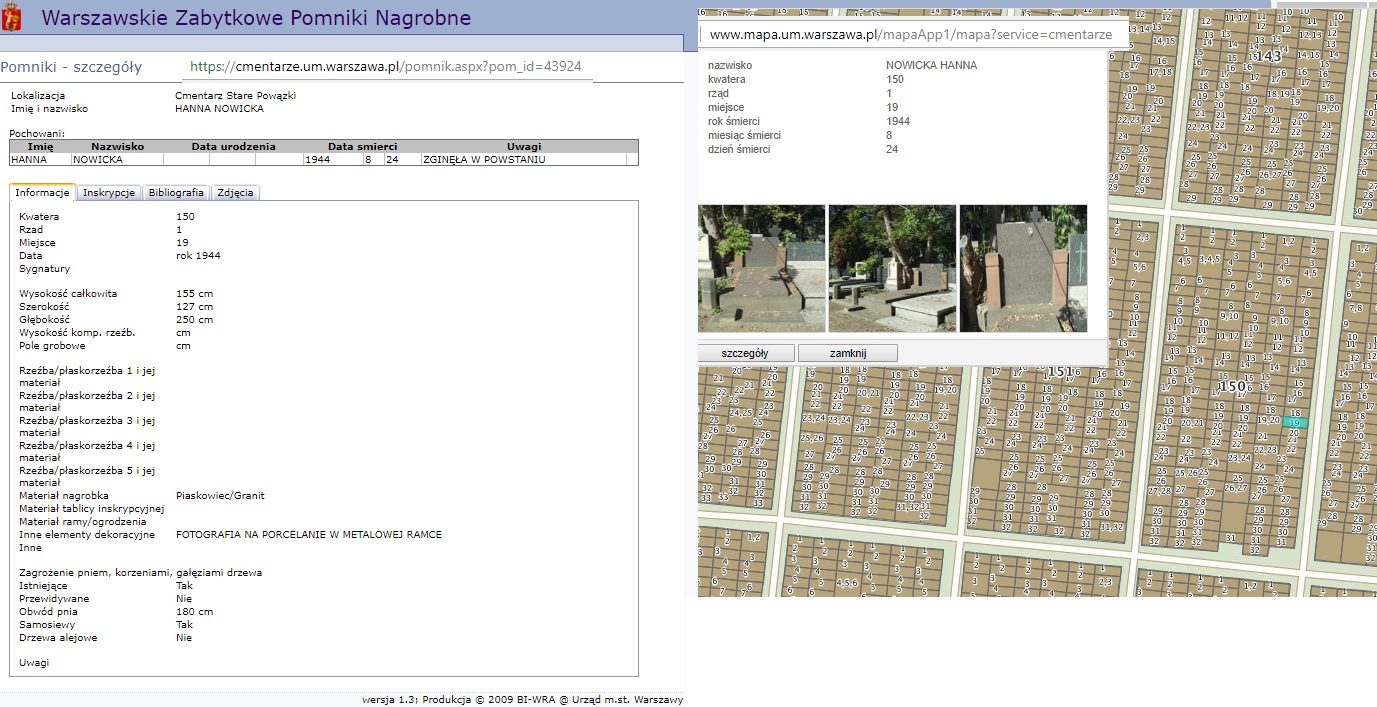1377x707 pixels.
Task: Click section 151 label on the map
Action: pos(1059,372)
